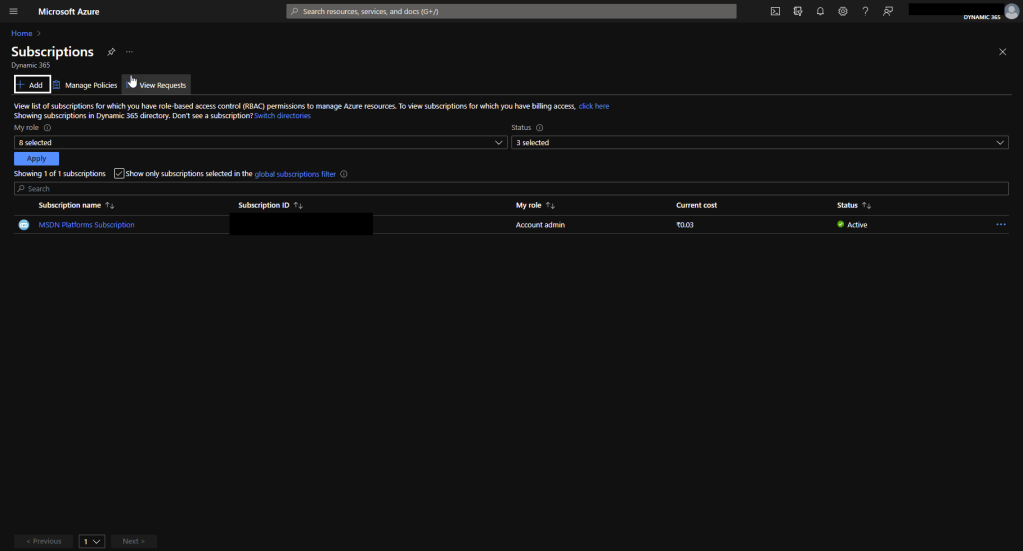Click the subscriptions Search field
1023x551 pixels.
coord(511,189)
